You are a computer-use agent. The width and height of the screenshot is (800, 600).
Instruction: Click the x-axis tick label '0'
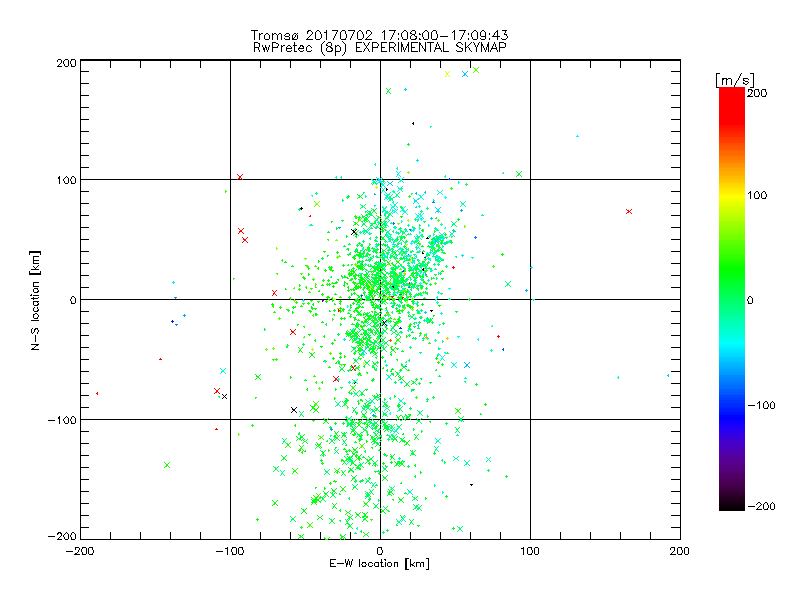[x=380, y=551]
